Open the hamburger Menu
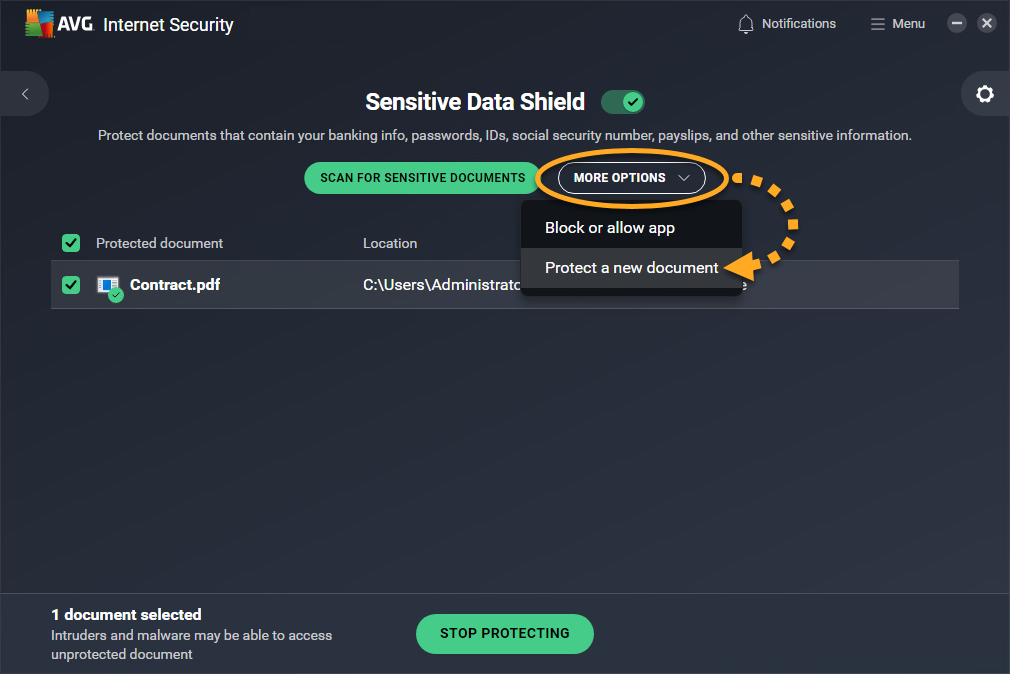 coord(897,24)
